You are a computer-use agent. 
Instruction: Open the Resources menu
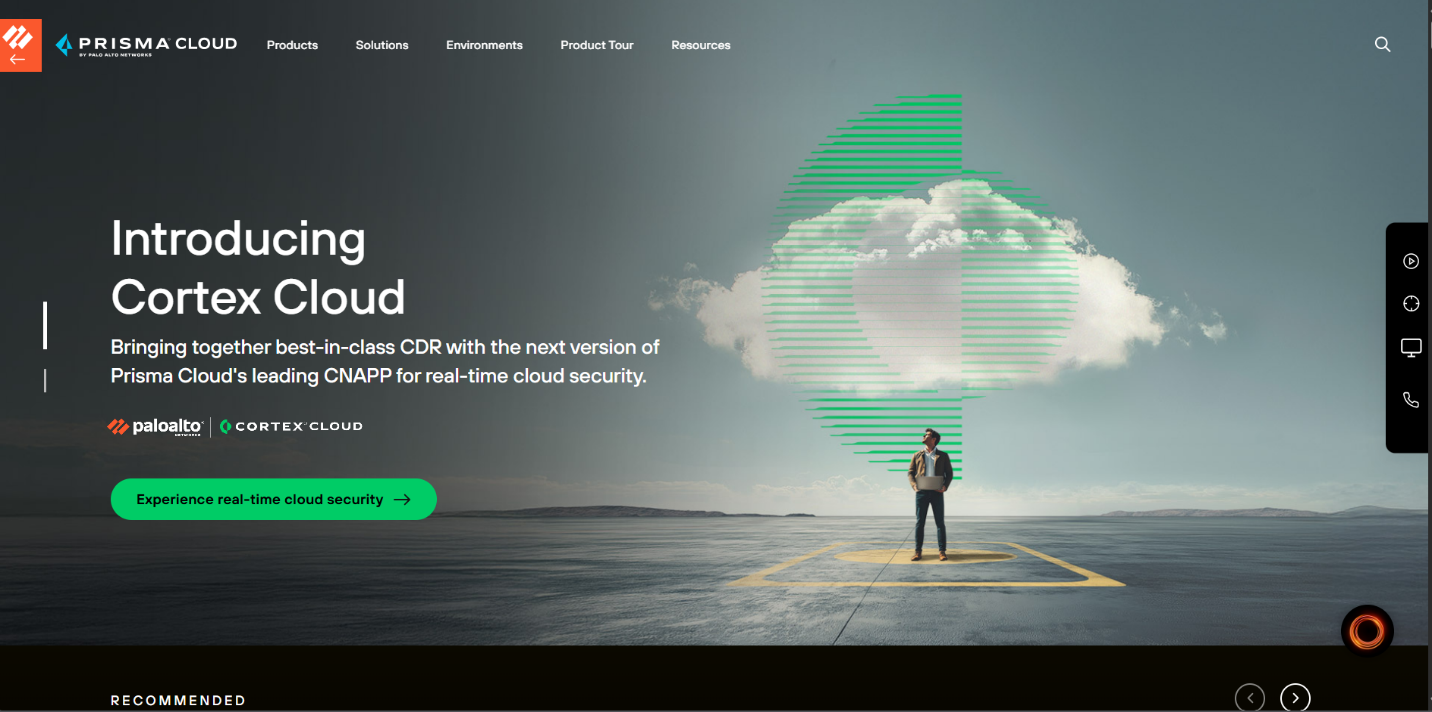(701, 45)
